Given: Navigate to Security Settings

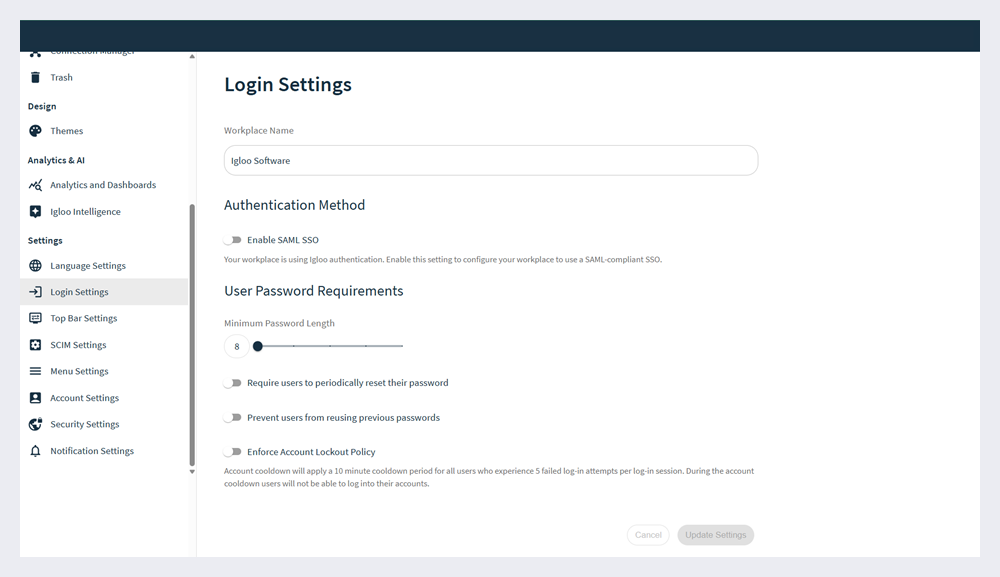Looking at the screenshot, I should pos(36,424).
